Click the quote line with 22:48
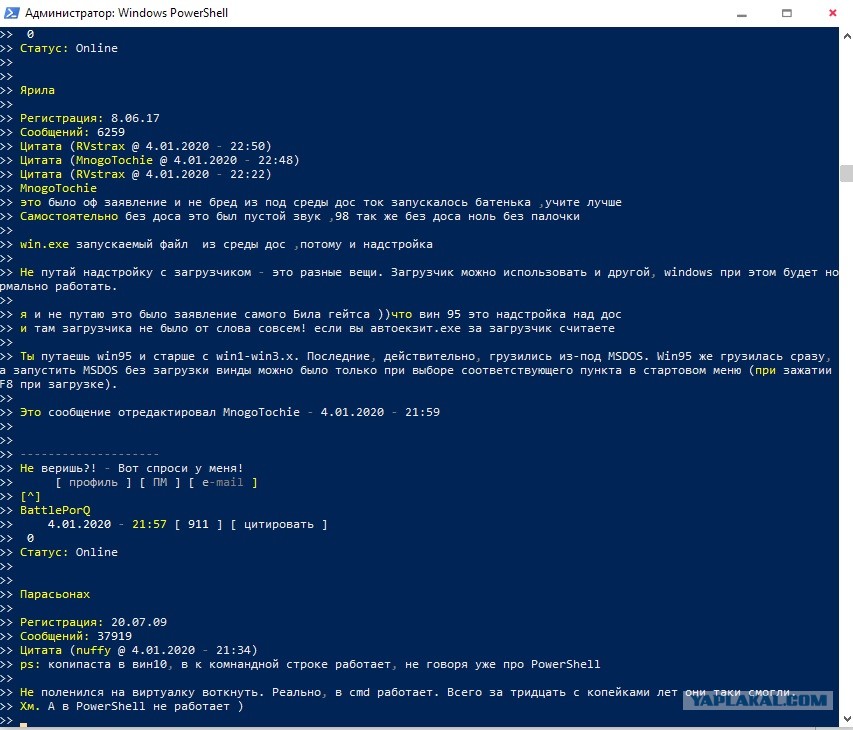 159,160
